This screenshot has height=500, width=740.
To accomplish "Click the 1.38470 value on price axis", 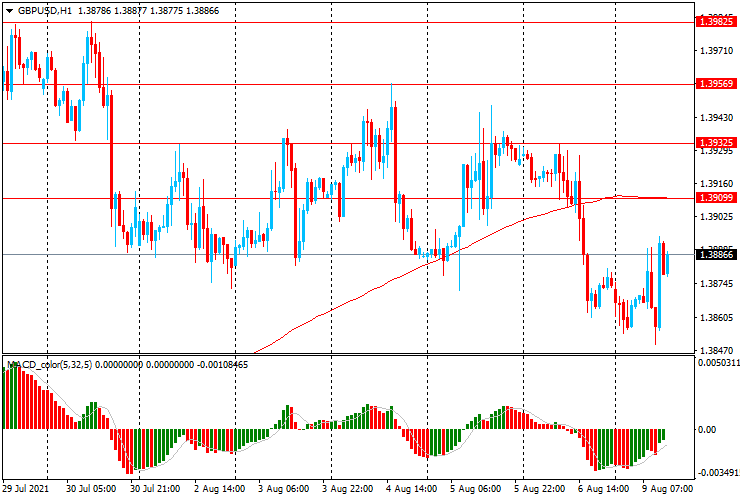I will coord(716,350).
